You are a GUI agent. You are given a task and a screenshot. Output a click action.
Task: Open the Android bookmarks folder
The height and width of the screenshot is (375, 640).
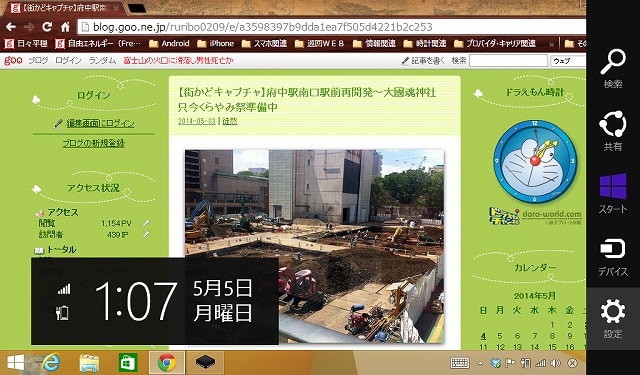[169, 43]
